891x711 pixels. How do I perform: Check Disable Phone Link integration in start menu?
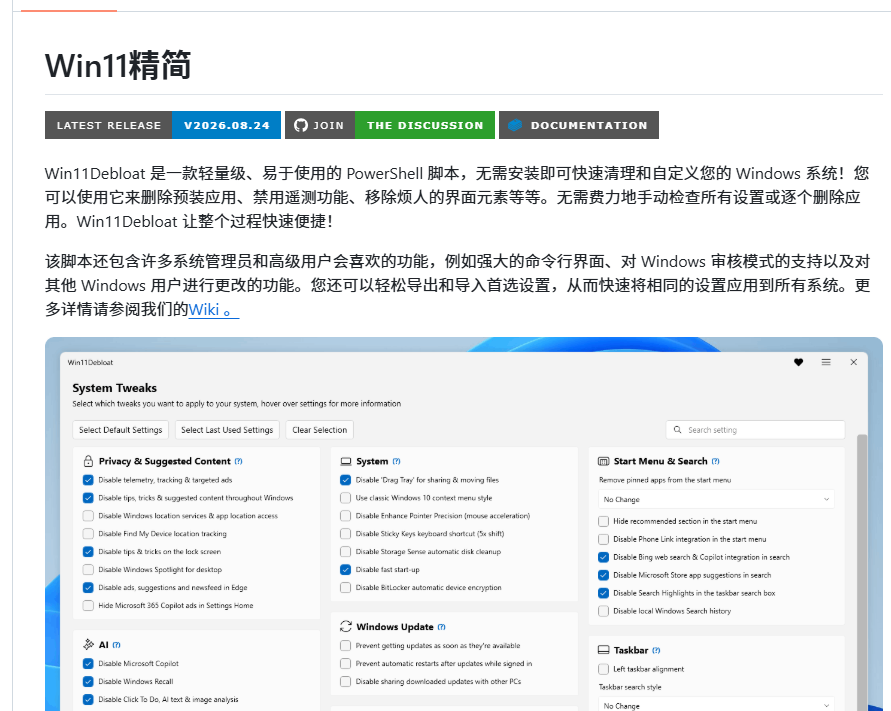pyautogui.click(x=603, y=539)
